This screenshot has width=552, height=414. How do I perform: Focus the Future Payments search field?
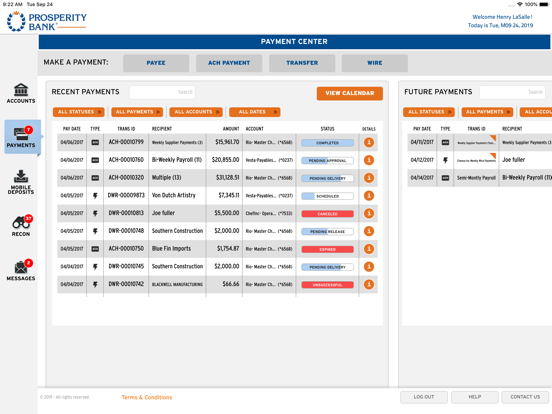[512, 92]
